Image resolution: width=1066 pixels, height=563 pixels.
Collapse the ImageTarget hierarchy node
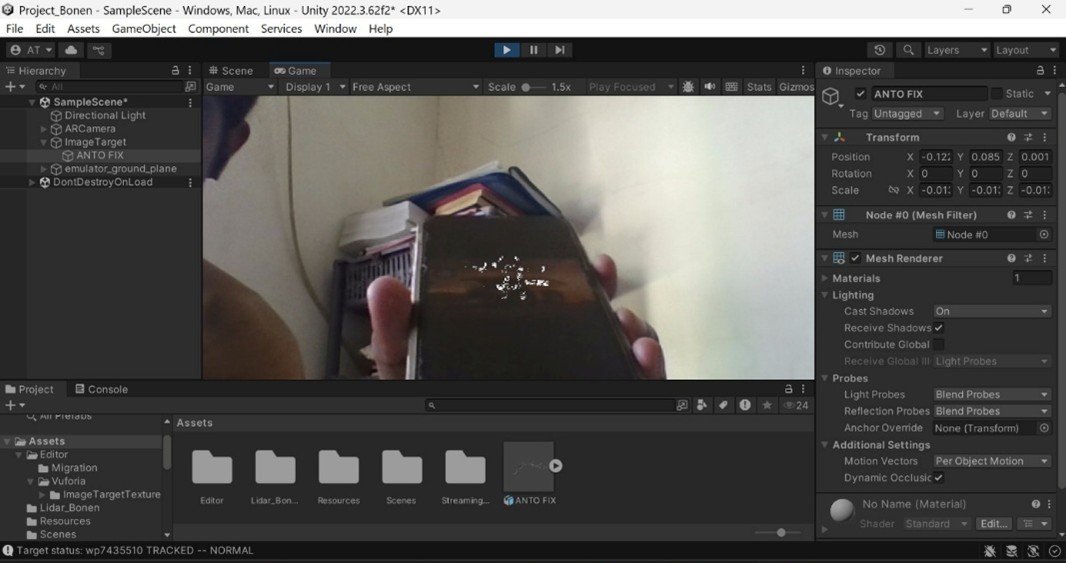click(x=43, y=142)
